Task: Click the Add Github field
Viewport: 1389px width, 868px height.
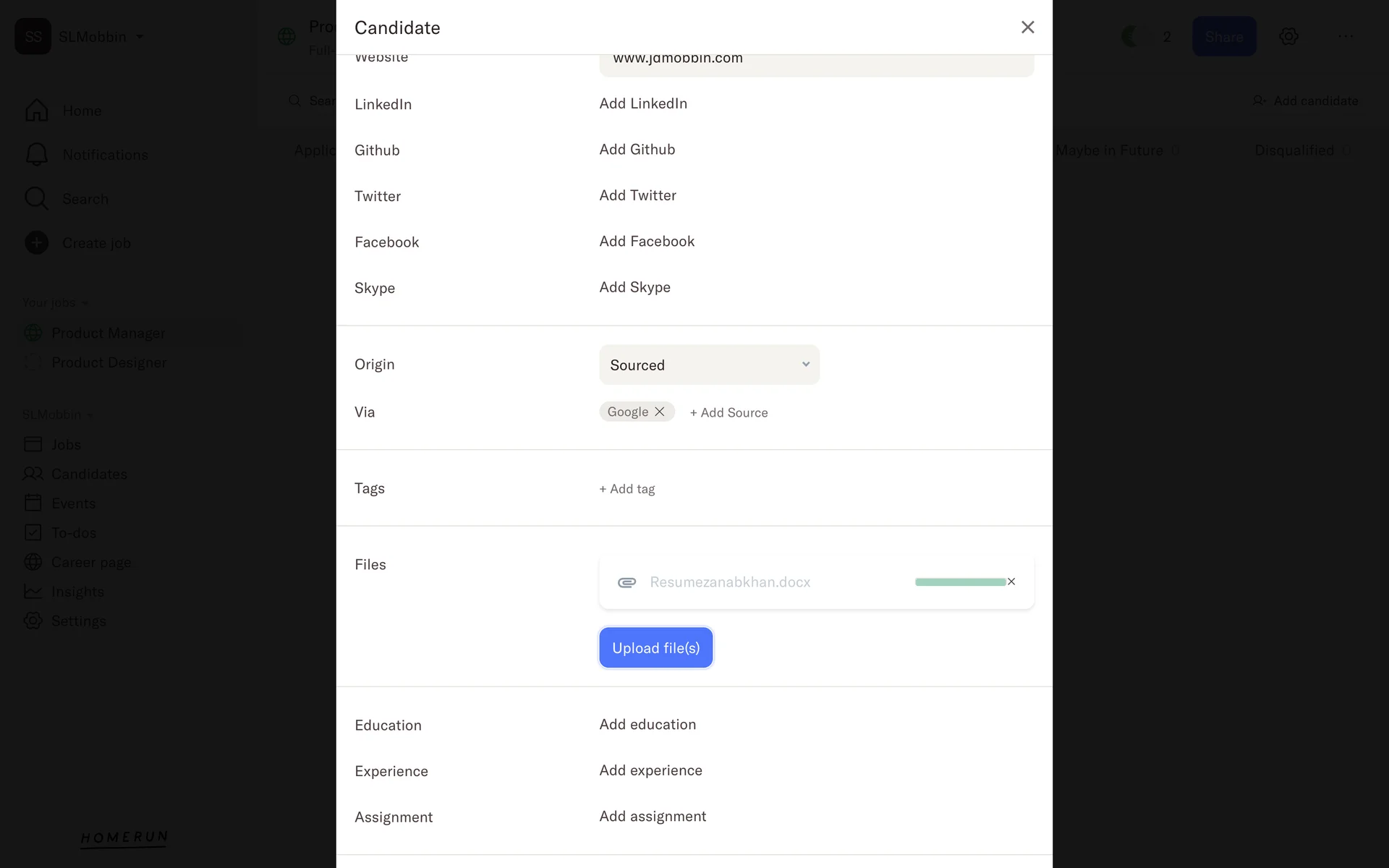Action: [x=637, y=150]
